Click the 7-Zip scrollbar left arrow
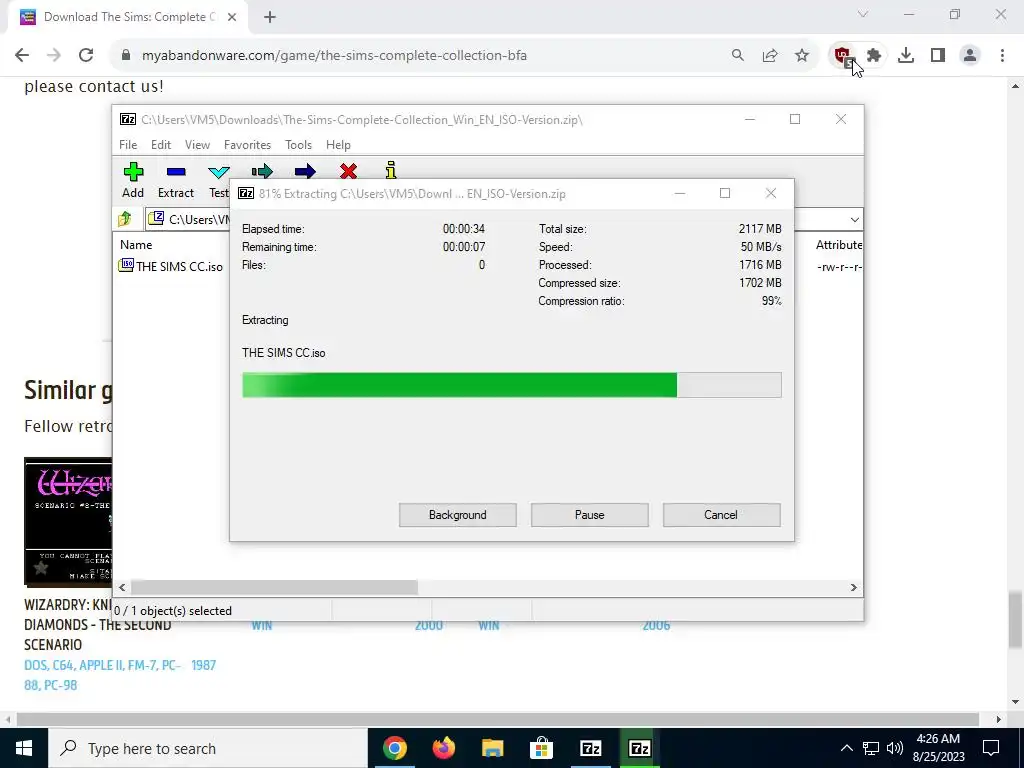The height and width of the screenshot is (768, 1024). 122,587
